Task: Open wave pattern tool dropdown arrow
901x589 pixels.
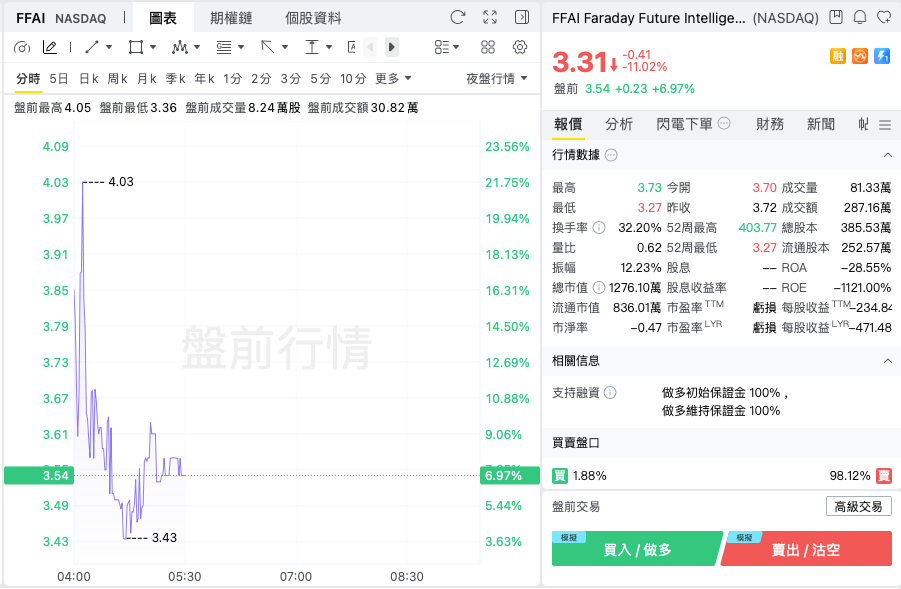Action: (x=197, y=47)
